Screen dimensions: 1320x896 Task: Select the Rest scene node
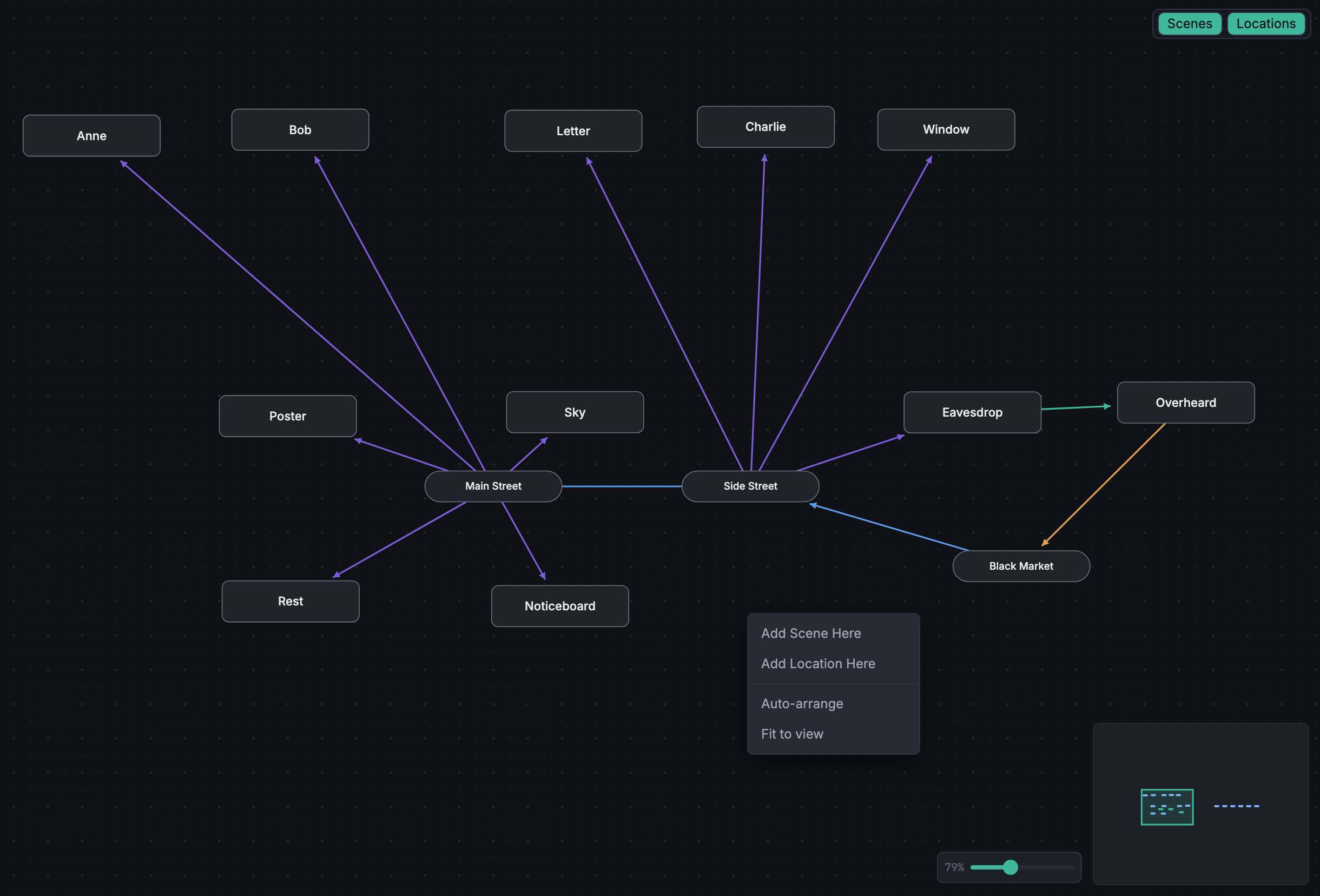(291, 601)
